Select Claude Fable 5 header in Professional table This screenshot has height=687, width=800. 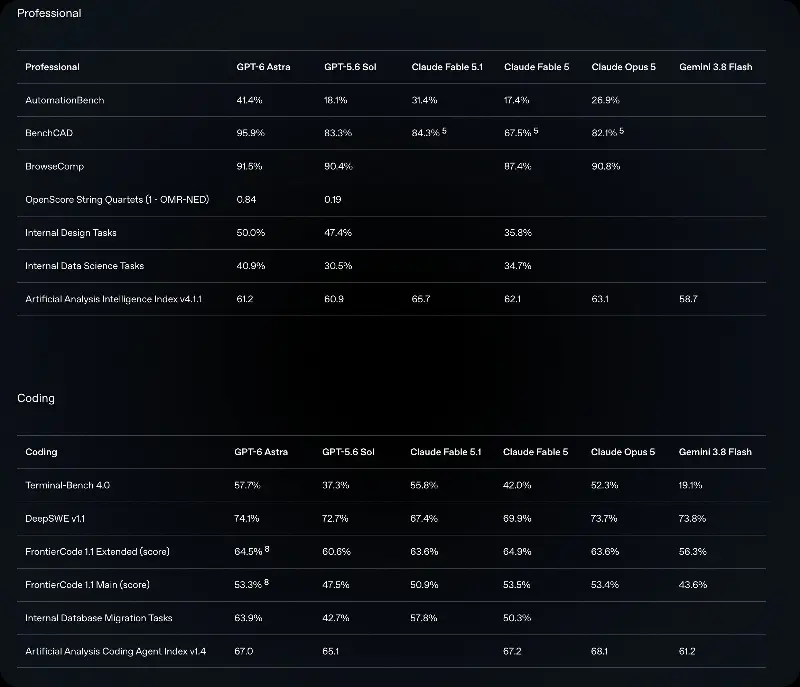[x=536, y=67]
